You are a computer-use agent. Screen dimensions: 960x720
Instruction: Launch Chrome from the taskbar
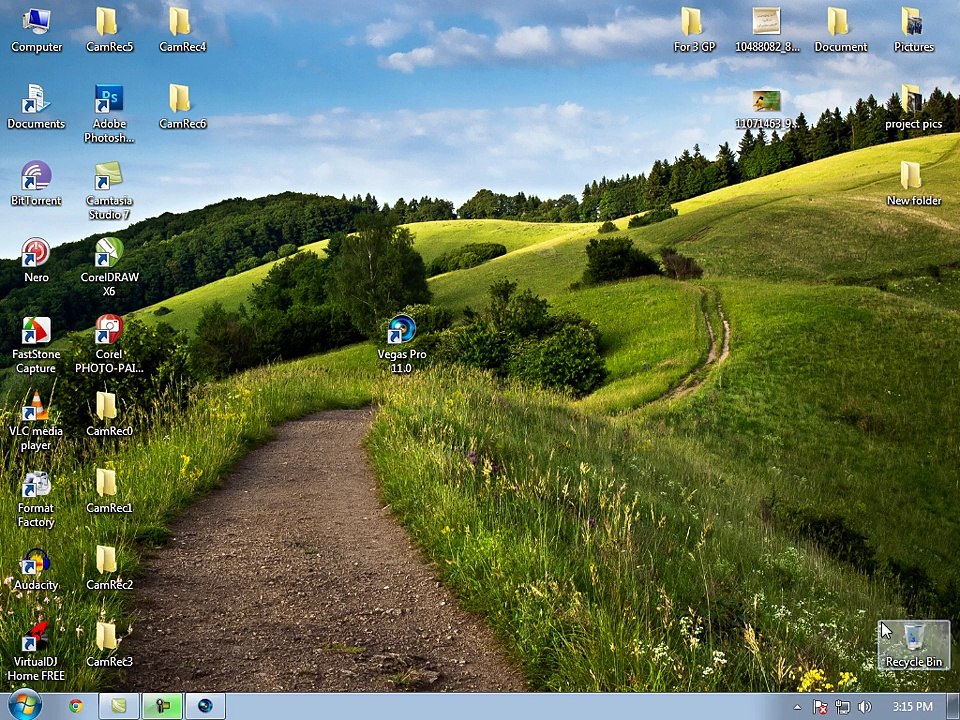click(76, 706)
